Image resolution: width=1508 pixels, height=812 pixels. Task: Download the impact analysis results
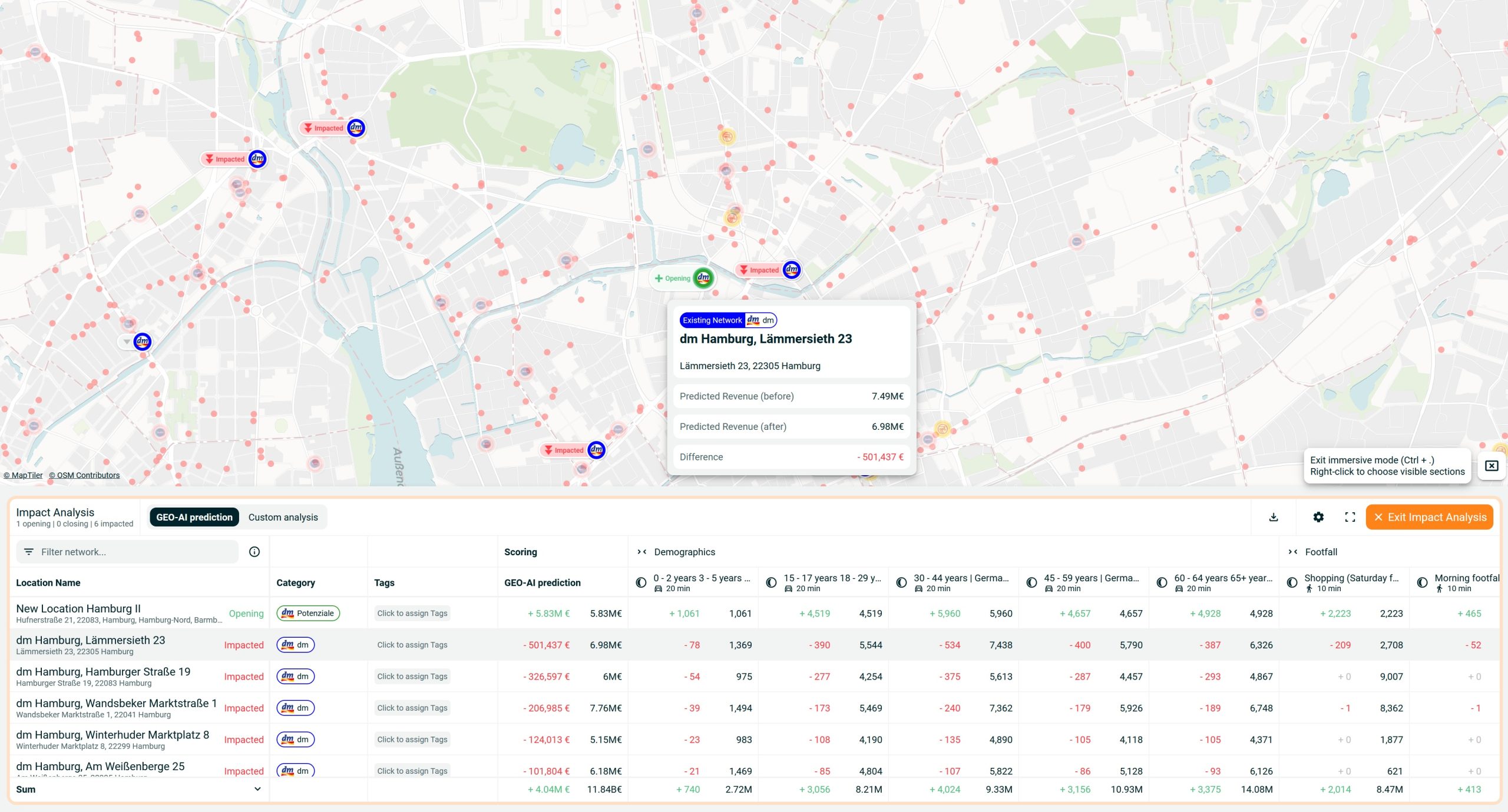[1273, 517]
